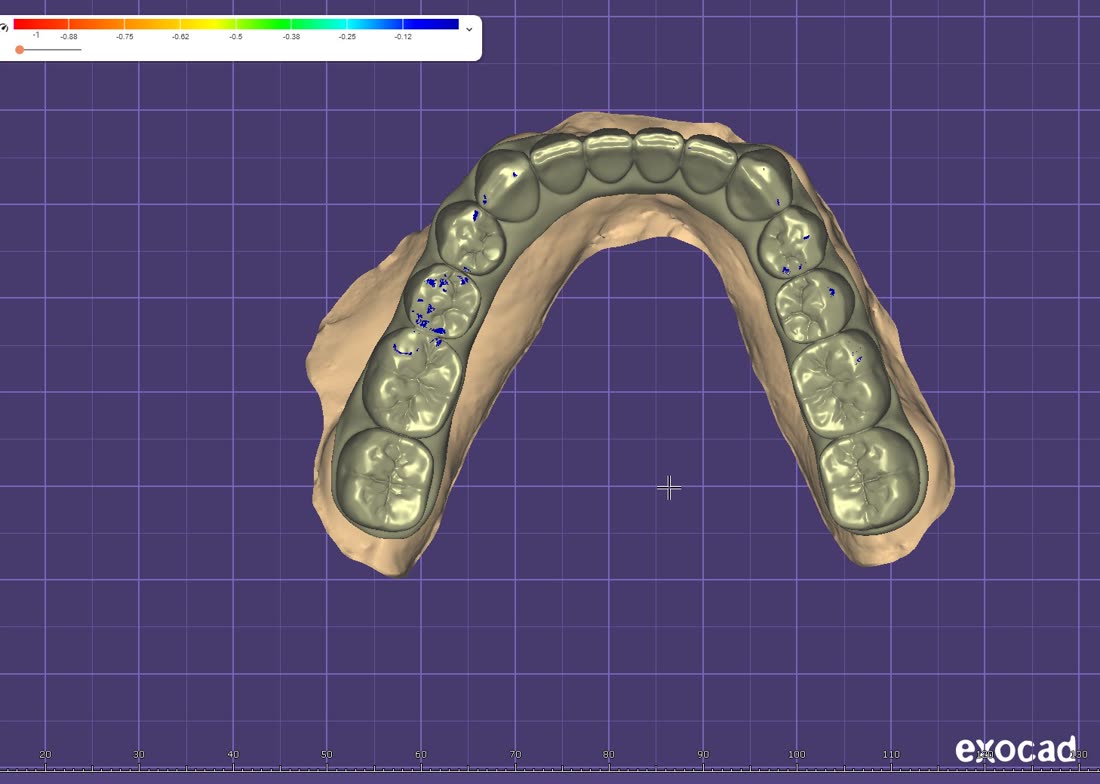The height and width of the screenshot is (784, 1100).
Task: Click the white crosshair marker in the viewport
Action: (x=669, y=487)
